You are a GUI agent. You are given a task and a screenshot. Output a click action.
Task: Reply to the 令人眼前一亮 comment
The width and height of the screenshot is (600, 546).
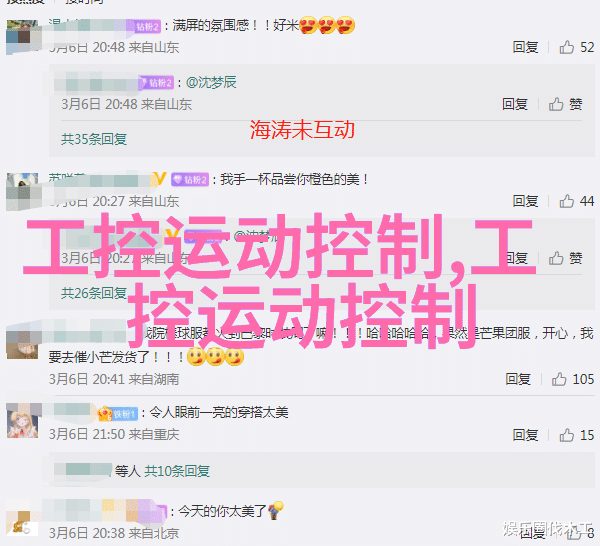point(525,435)
